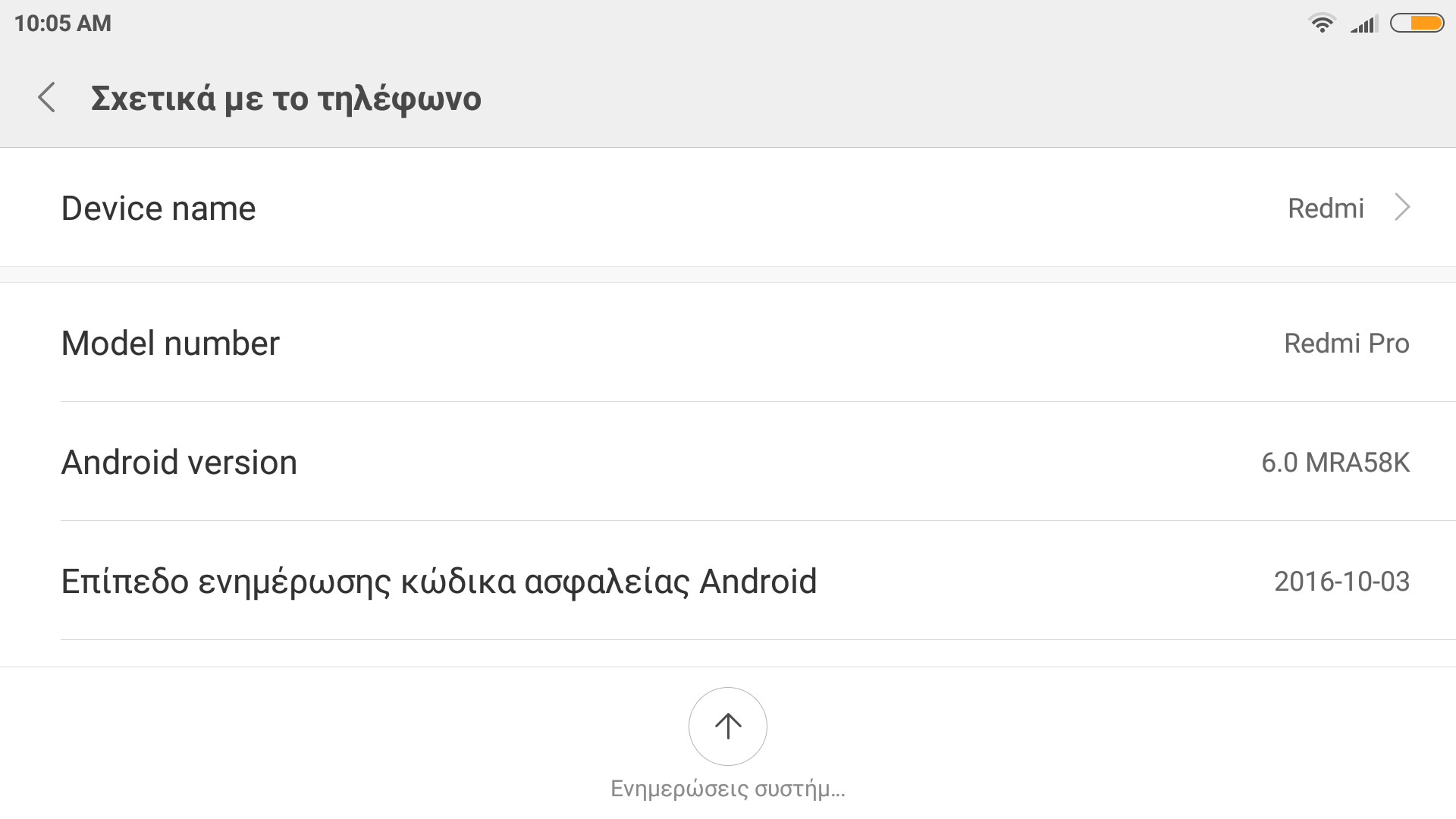Tap the cellular signal strength icon

point(1363,24)
